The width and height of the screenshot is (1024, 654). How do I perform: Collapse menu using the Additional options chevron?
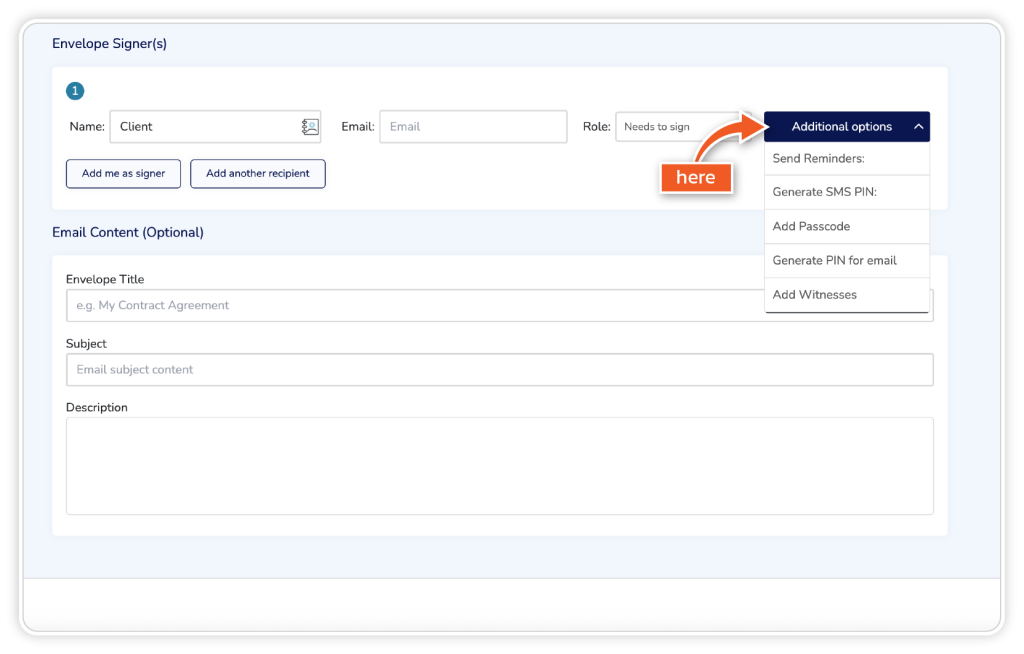point(918,127)
